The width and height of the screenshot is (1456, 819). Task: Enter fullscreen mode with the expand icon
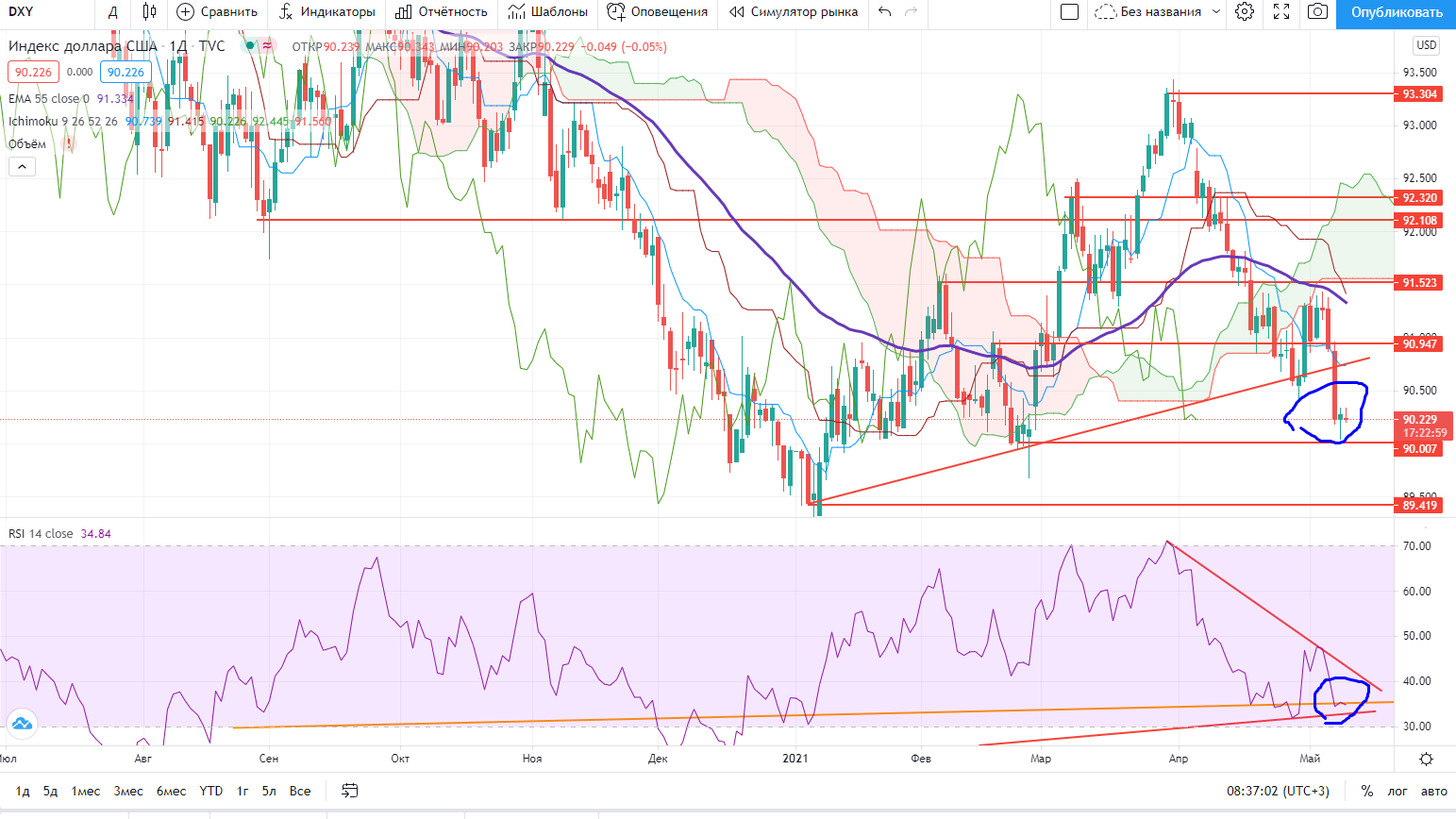1281,12
